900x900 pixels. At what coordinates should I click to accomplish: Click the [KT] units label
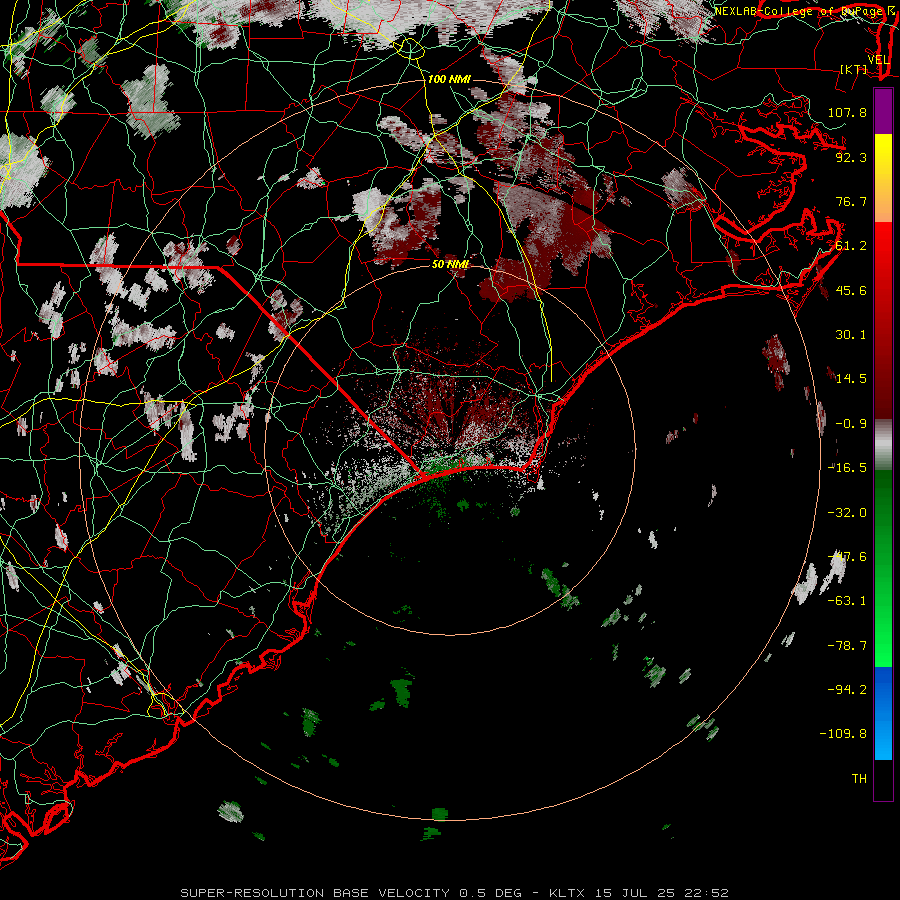[x=854, y=69]
